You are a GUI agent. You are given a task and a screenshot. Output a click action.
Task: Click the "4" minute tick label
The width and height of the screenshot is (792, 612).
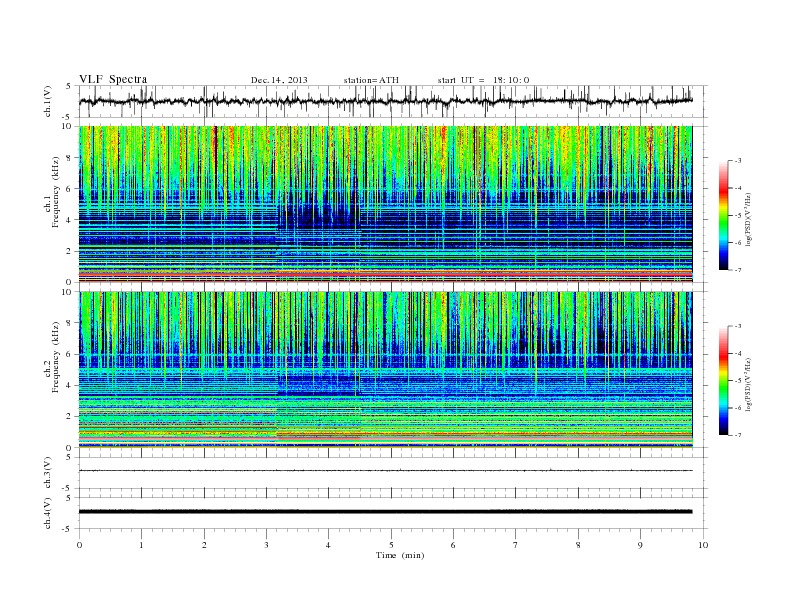[328, 545]
